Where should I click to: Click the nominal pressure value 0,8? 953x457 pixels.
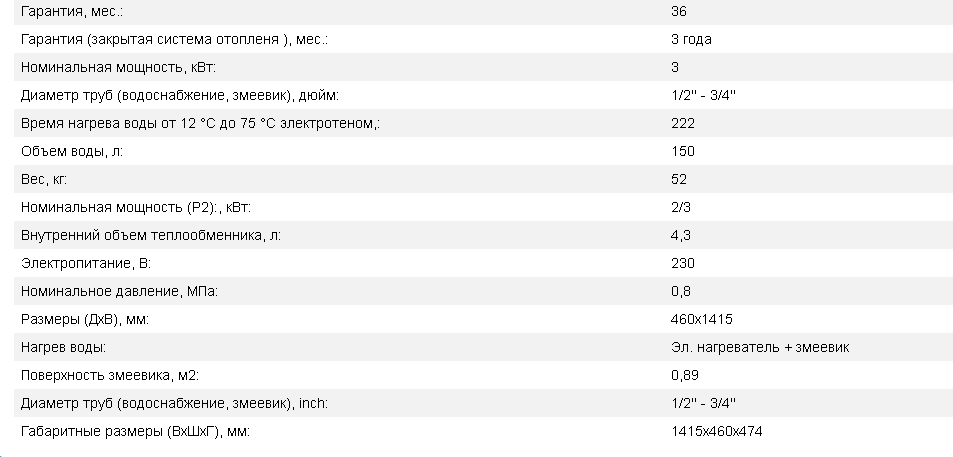tap(681, 291)
